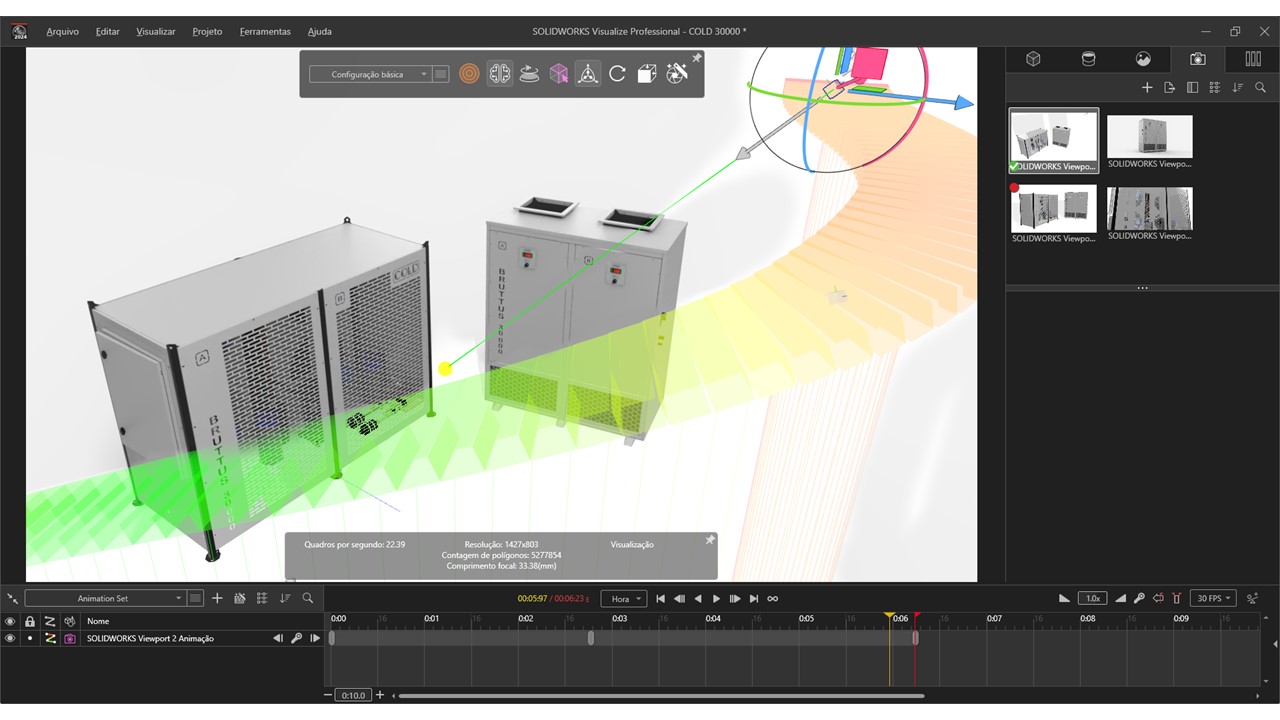Click the turntable icon in the viewport toolbar
The image size is (1280, 720).
(530, 74)
